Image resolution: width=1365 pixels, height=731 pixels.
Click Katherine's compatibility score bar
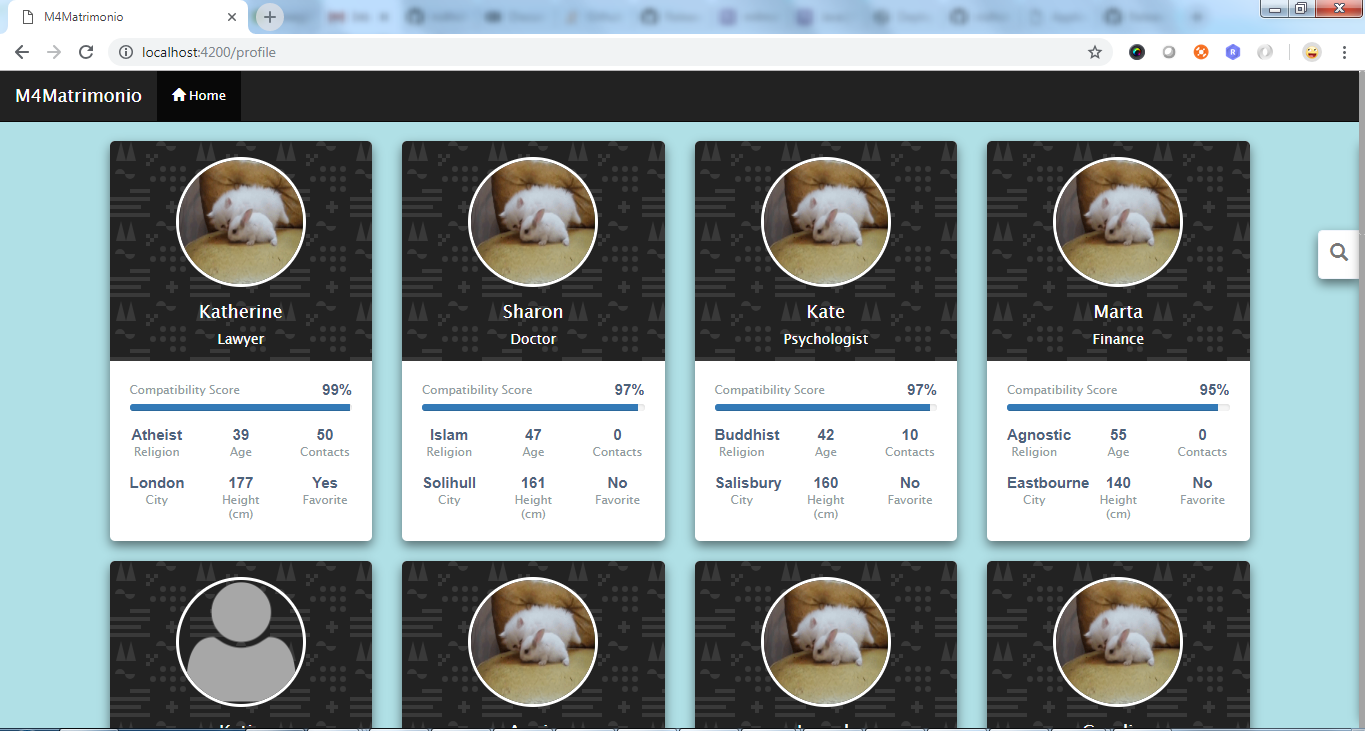tap(241, 408)
